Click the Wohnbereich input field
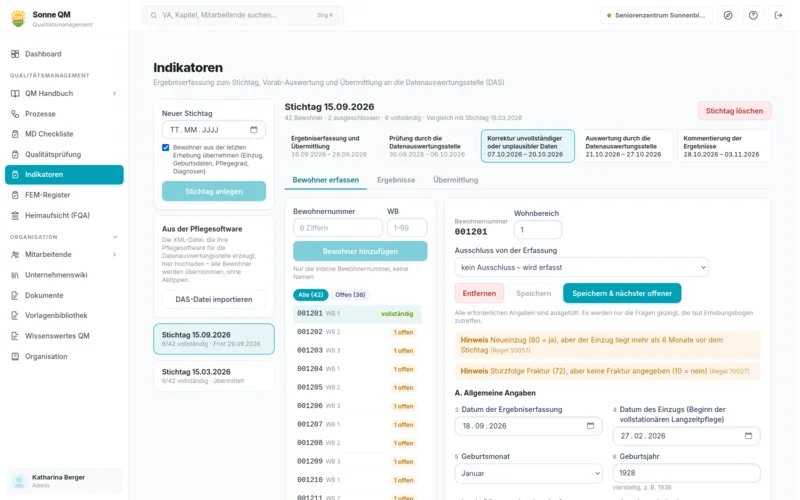Screen dimensions: 800x500 538,230
